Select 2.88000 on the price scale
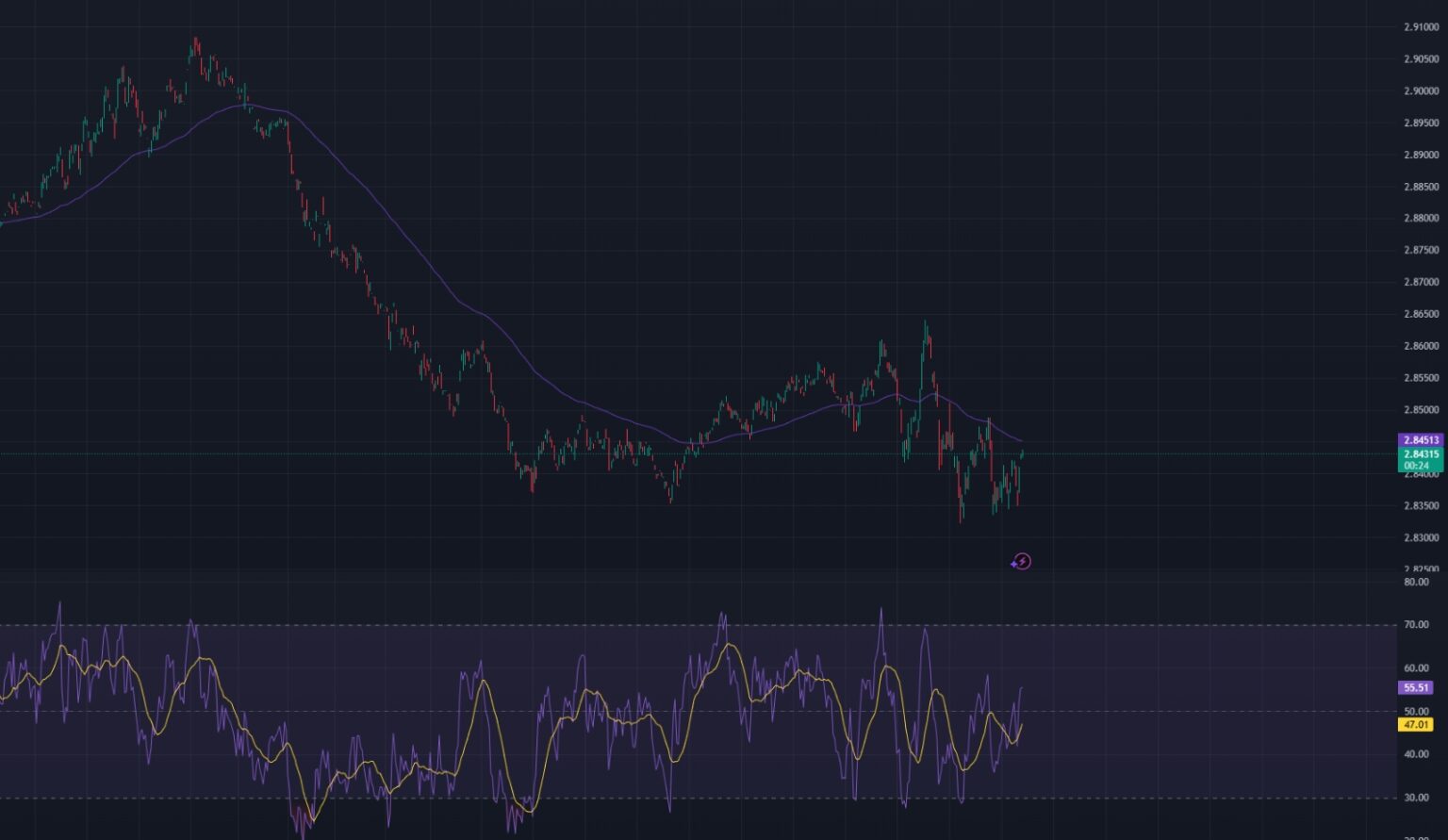 pyautogui.click(x=1421, y=219)
